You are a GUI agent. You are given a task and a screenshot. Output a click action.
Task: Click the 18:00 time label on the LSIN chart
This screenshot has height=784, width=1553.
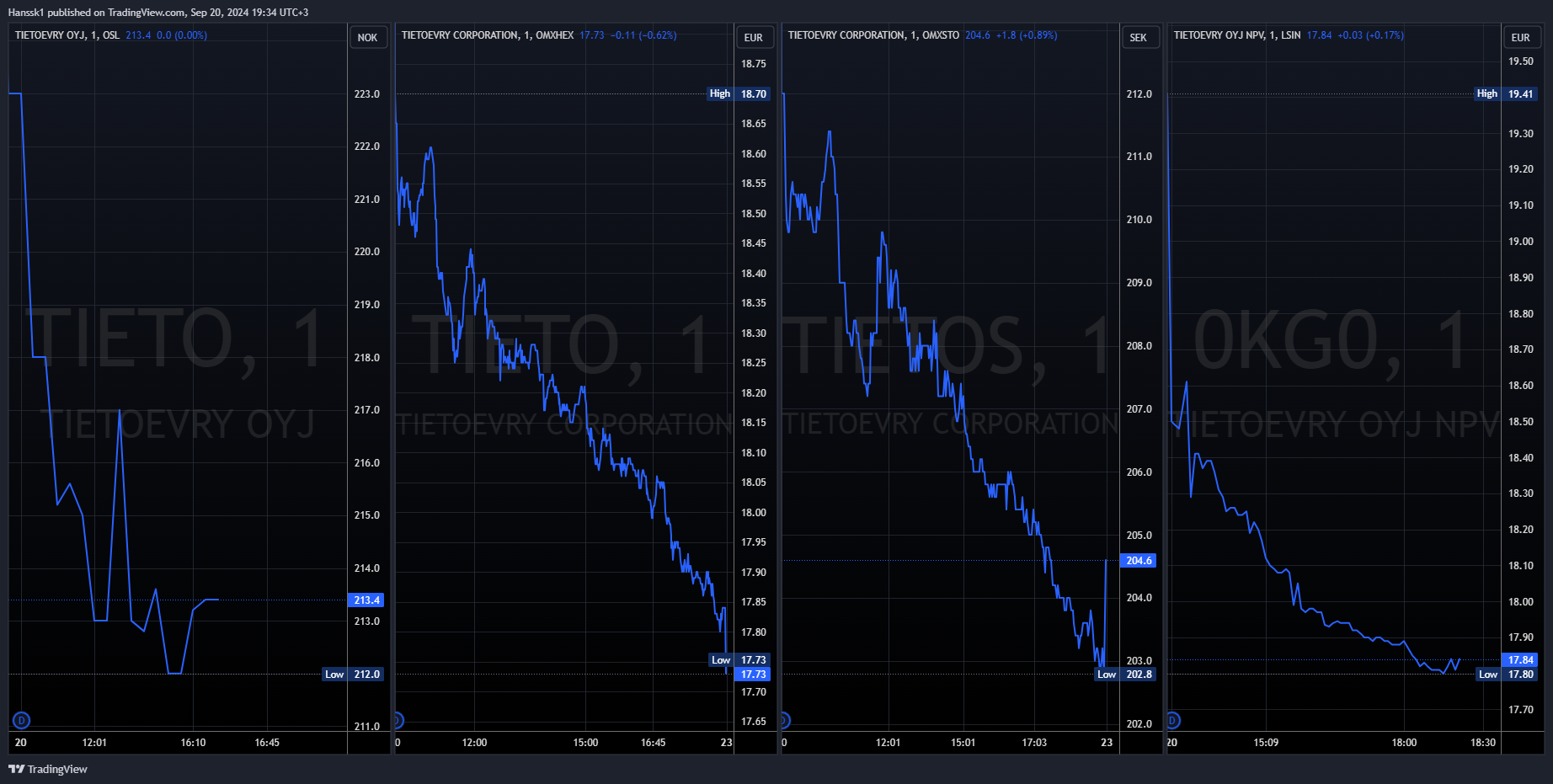click(x=1404, y=743)
